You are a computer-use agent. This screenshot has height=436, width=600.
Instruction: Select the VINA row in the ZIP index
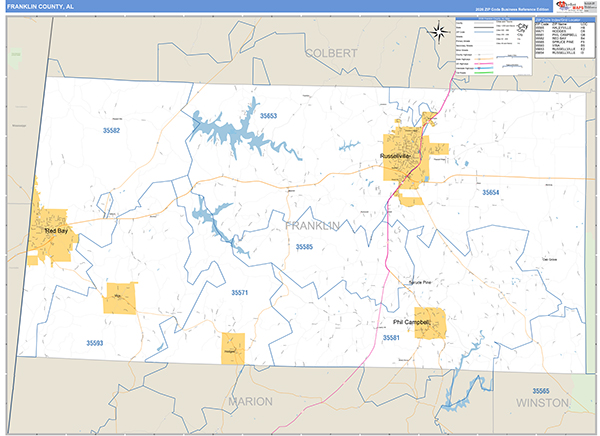561,46
